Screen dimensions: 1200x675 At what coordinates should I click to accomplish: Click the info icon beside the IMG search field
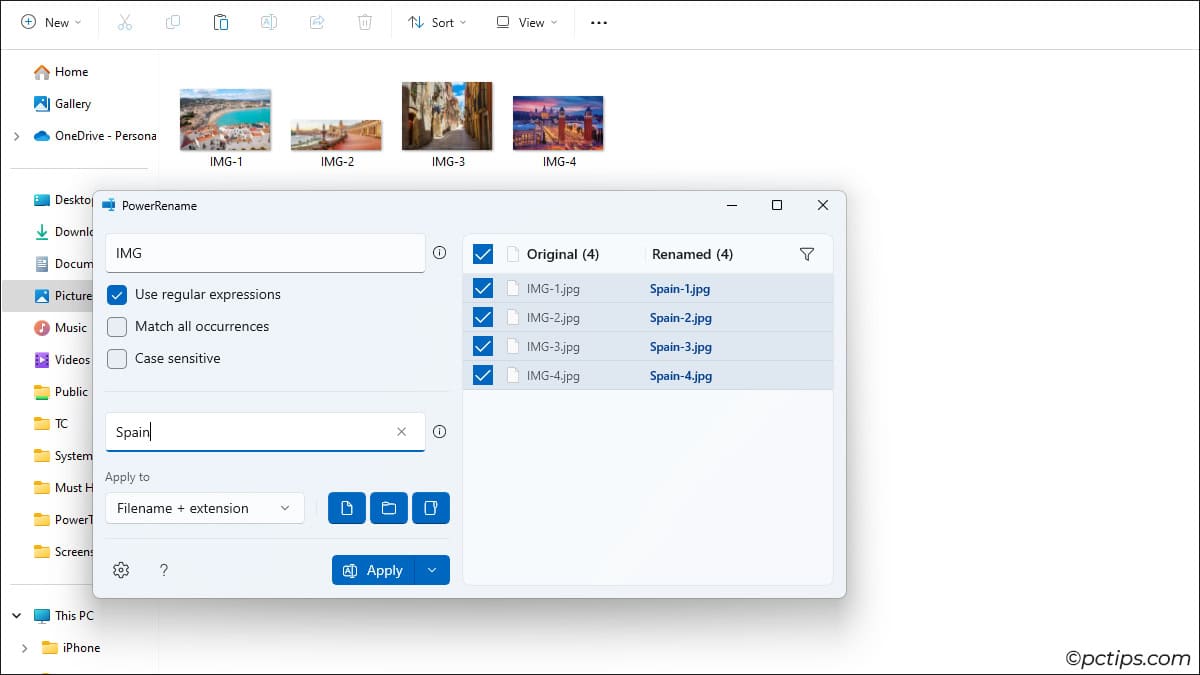[x=439, y=253]
